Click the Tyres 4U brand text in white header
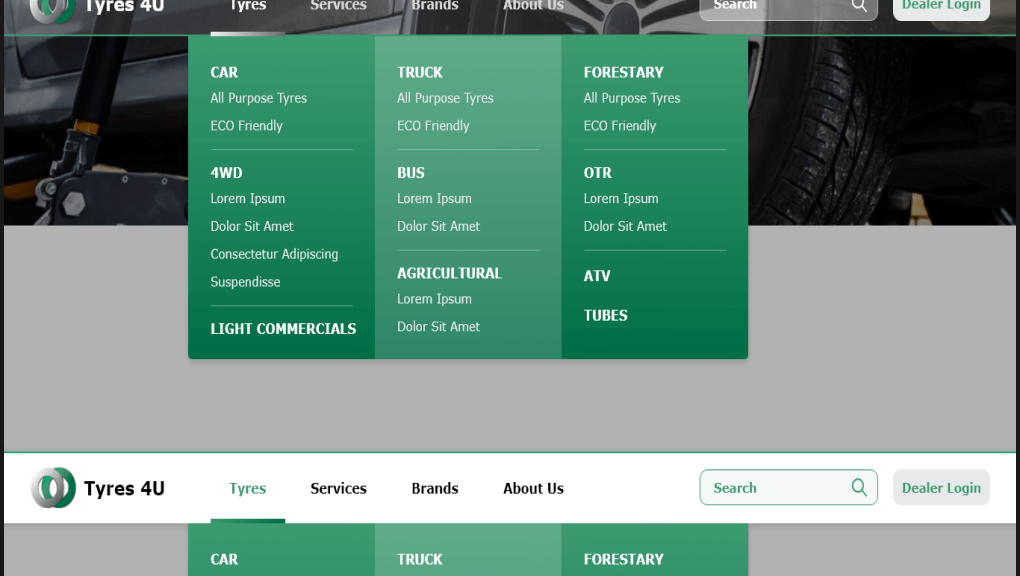Screen dimensions: 1020x576 click(124, 488)
